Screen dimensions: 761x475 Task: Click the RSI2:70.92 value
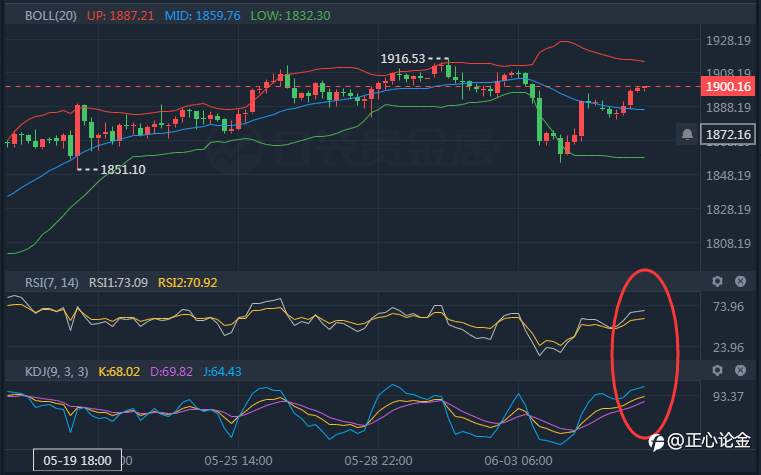(x=187, y=282)
